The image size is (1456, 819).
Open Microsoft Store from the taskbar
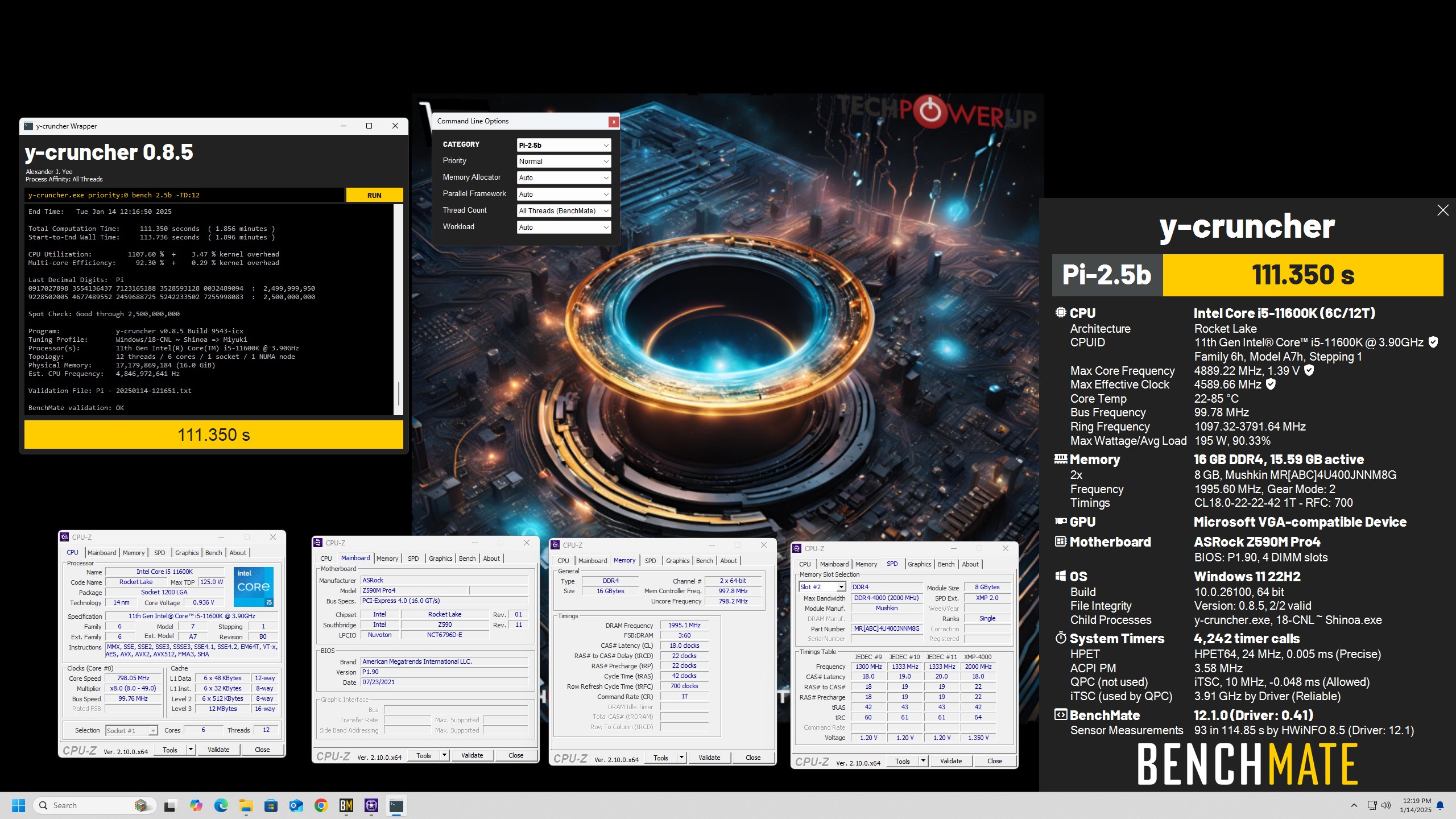pyautogui.click(x=271, y=805)
